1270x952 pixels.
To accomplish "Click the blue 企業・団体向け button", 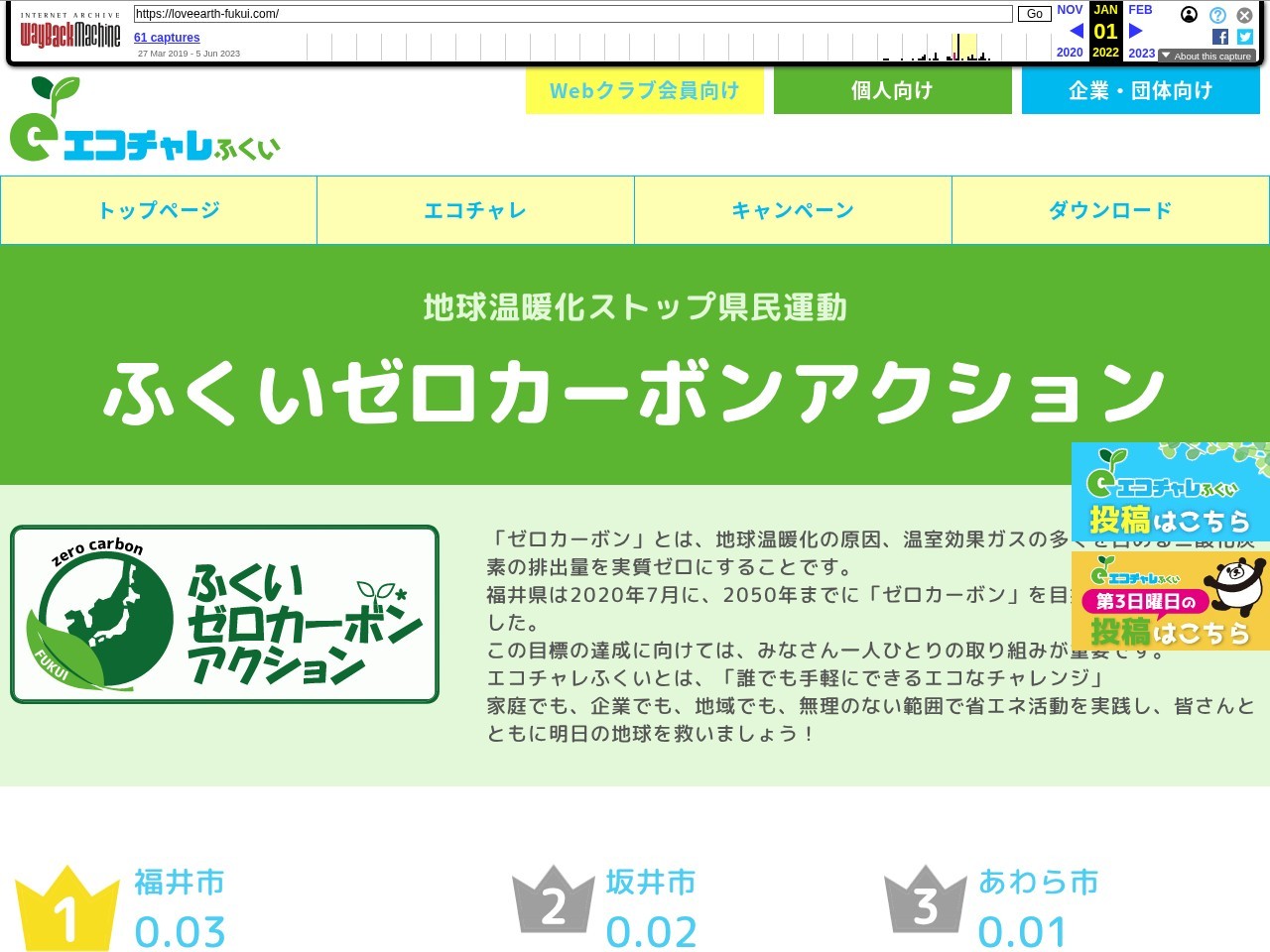I will pyautogui.click(x=1141, y=91).
